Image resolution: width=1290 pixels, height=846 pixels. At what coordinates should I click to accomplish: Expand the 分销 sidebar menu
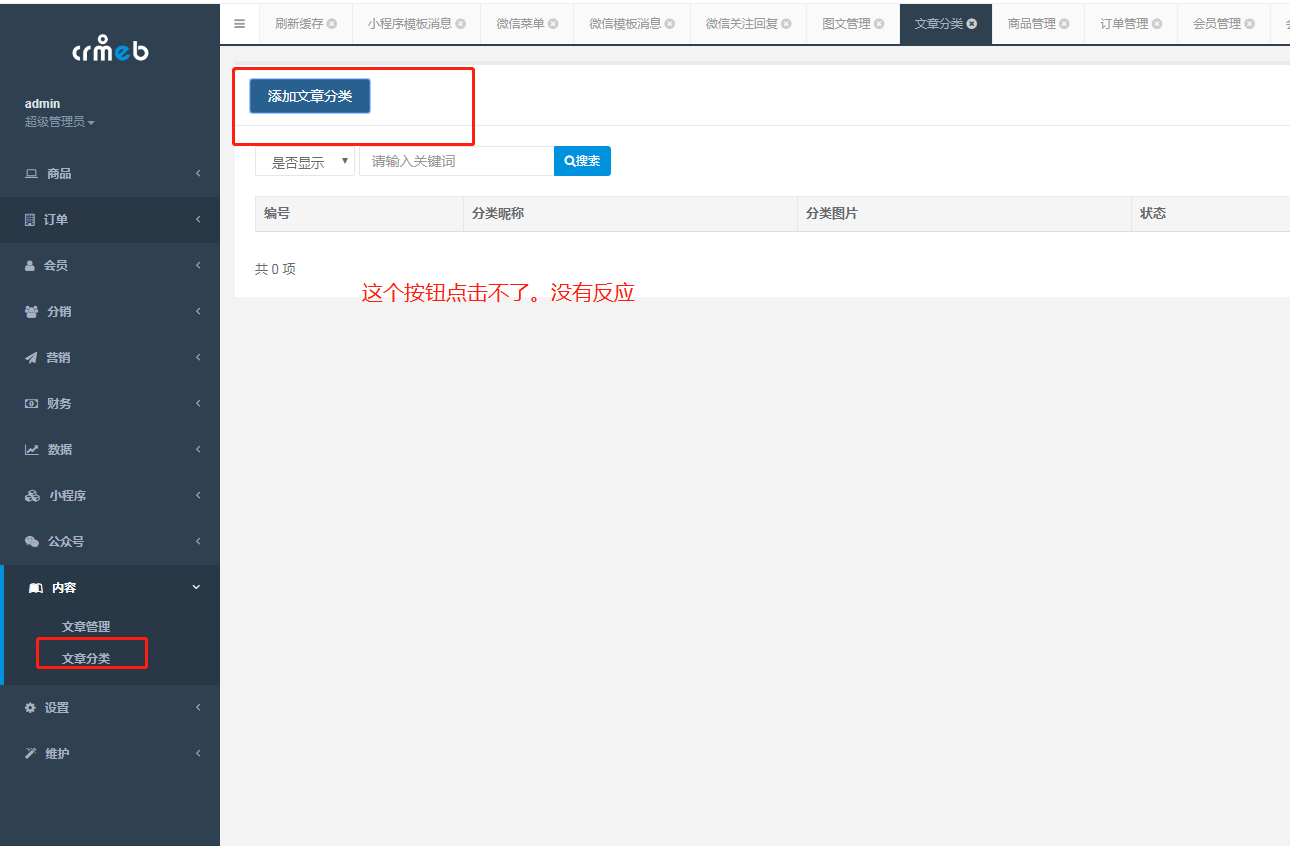pyautogui.click(x=110, y=312)
